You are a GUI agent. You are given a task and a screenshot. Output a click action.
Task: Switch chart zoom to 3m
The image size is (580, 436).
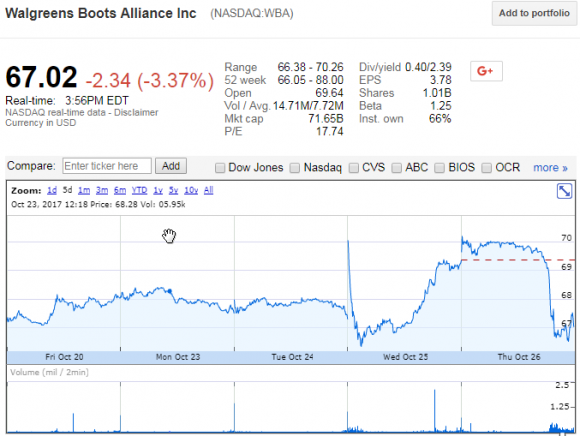pyautogui.click(x=102, y=190)
